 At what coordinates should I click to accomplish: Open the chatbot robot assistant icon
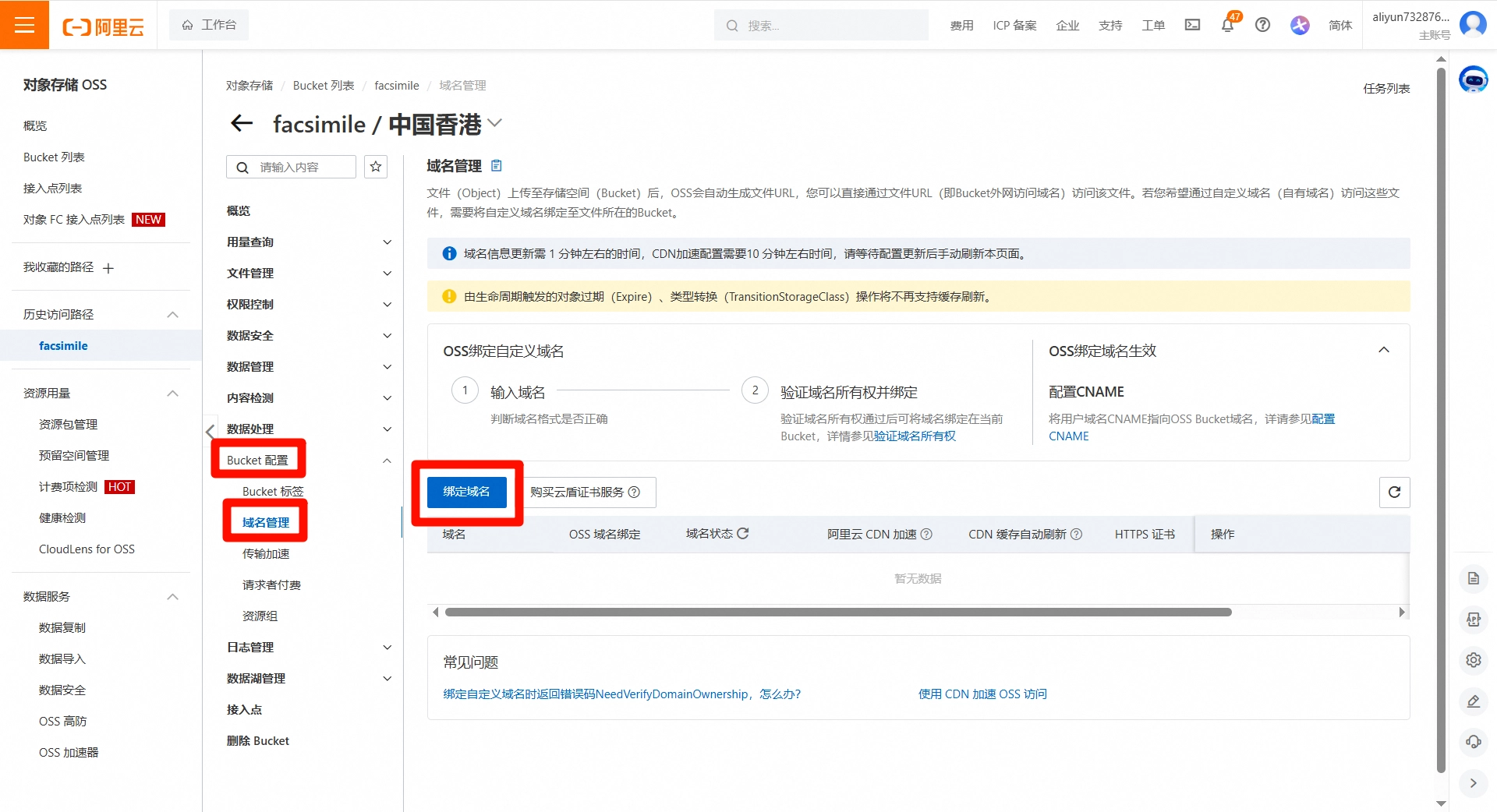1473,79
